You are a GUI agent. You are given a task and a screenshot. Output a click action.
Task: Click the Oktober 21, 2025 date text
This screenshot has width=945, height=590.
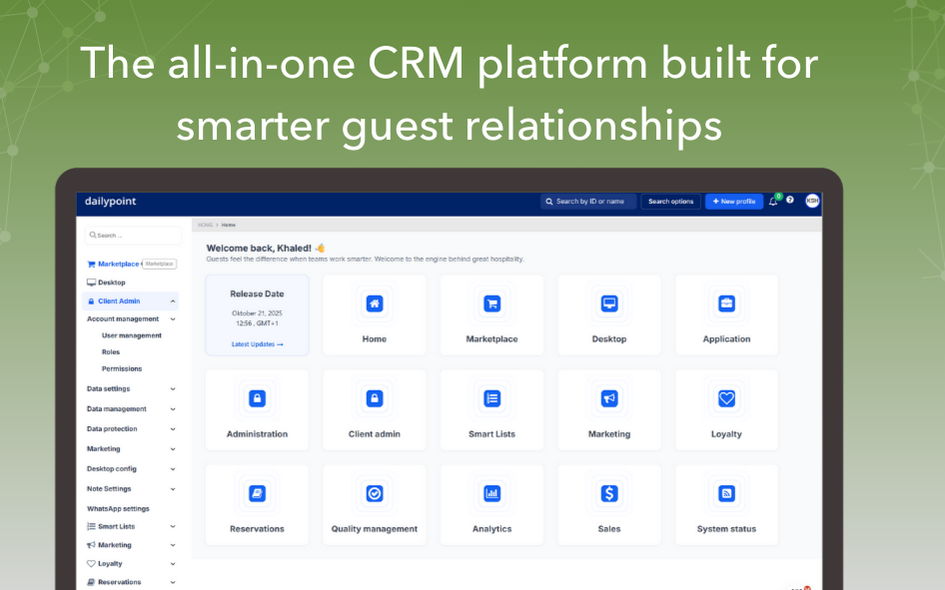[257, 313]
